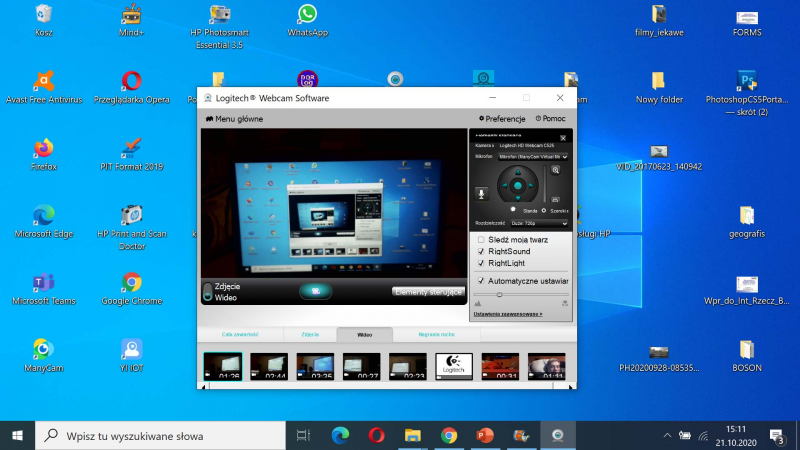
Task: Toggle the Automatyczne ustawianie checkbox
Action: 481,281
